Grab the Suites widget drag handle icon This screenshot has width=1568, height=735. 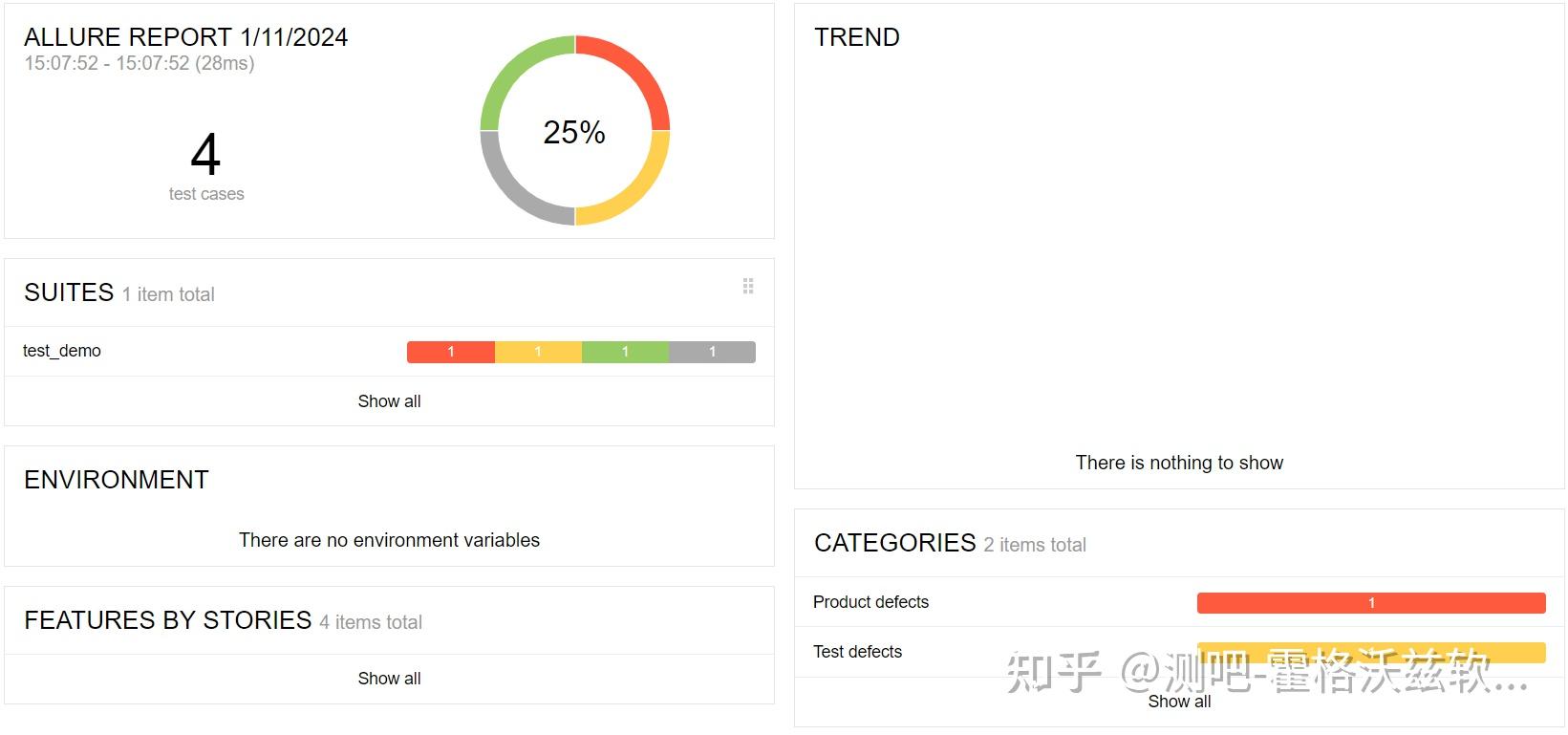pos(748,286)
